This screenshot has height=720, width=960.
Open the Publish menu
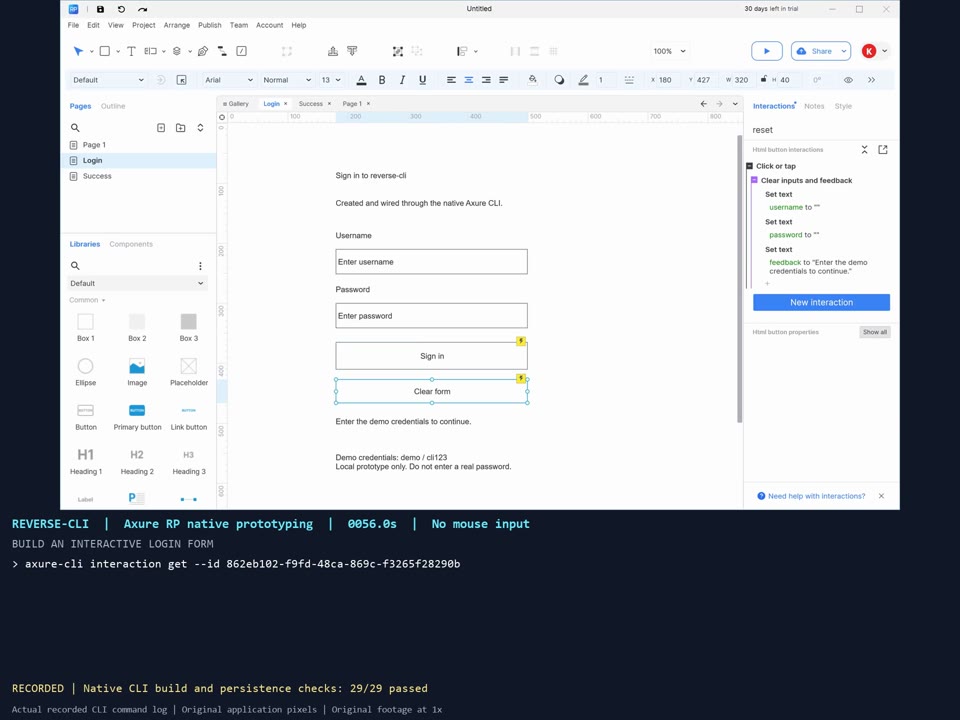tap(209, 25)
